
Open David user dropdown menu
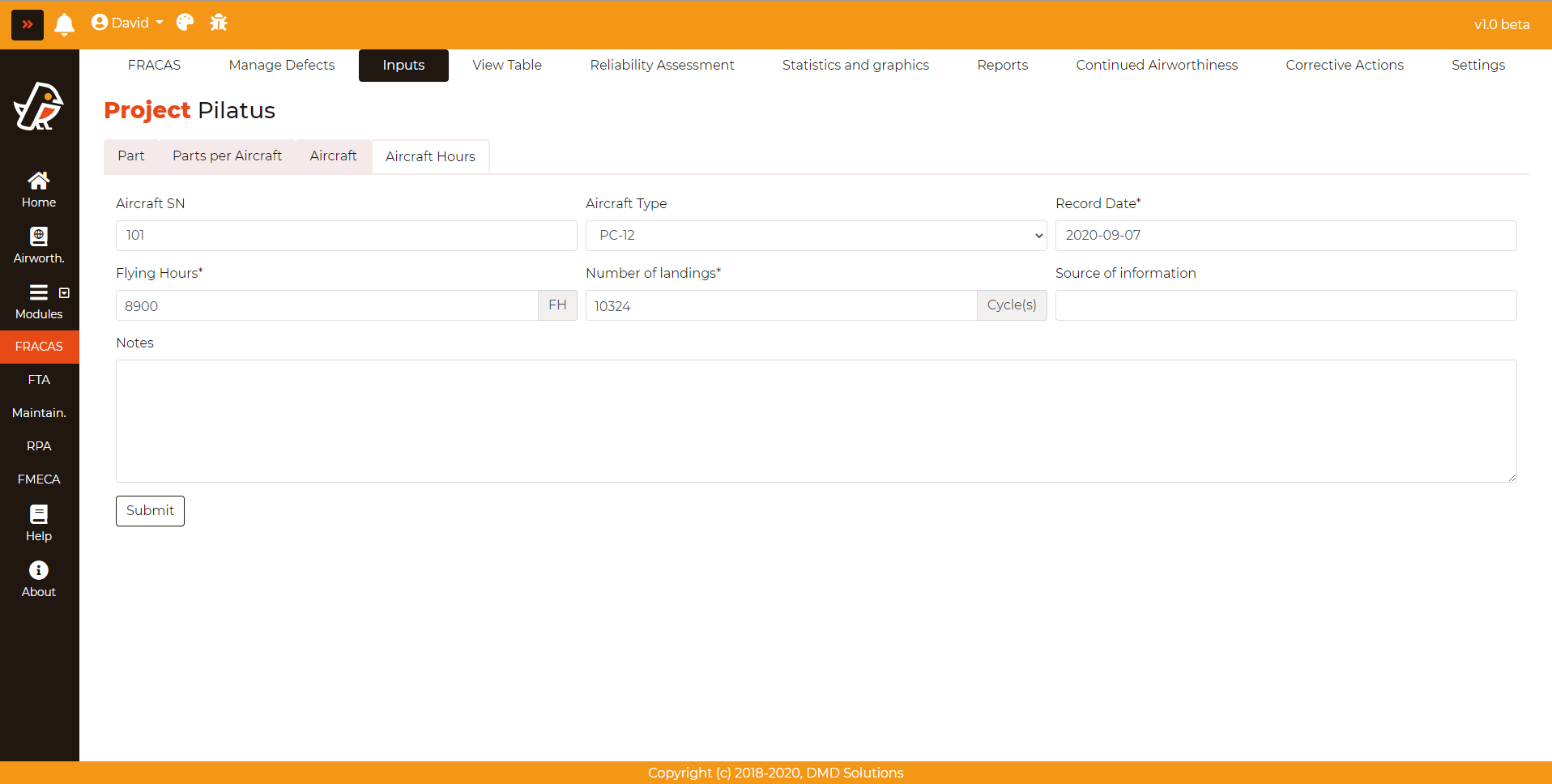point(127,23)
